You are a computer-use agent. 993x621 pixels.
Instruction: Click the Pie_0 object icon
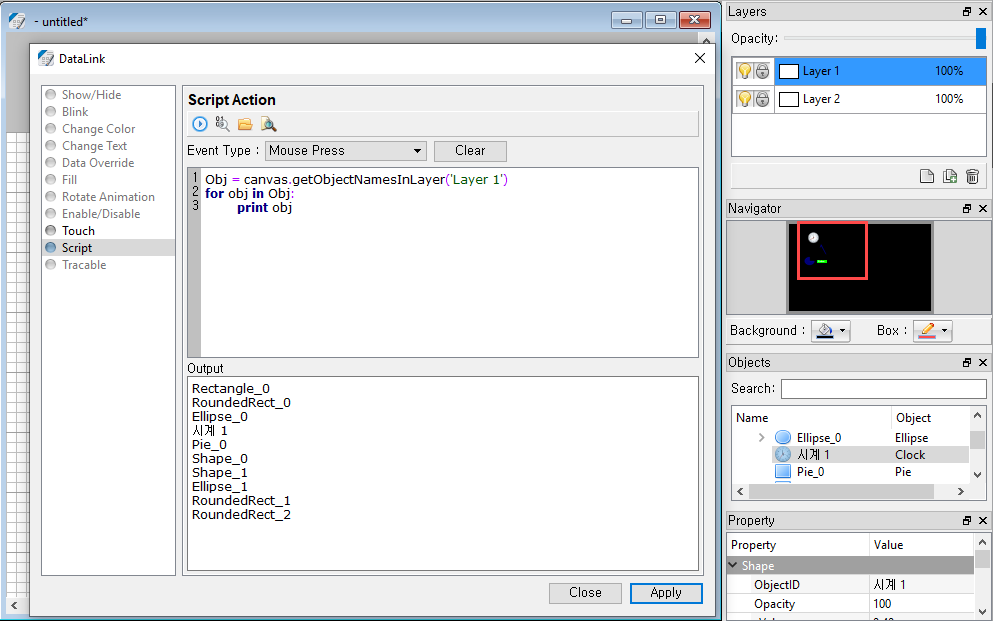(x=783, y=472)
